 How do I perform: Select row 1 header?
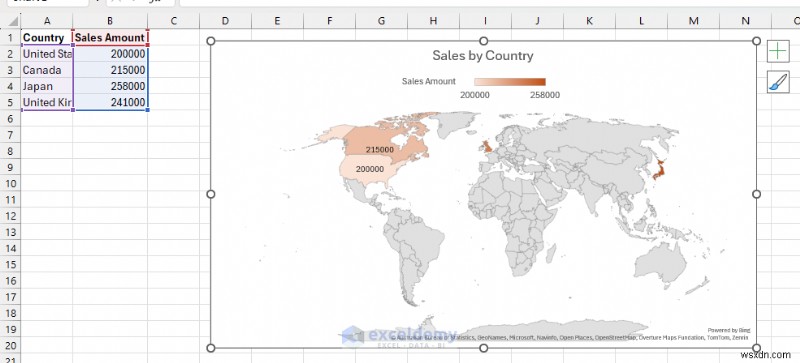click(x=10, y=37)
